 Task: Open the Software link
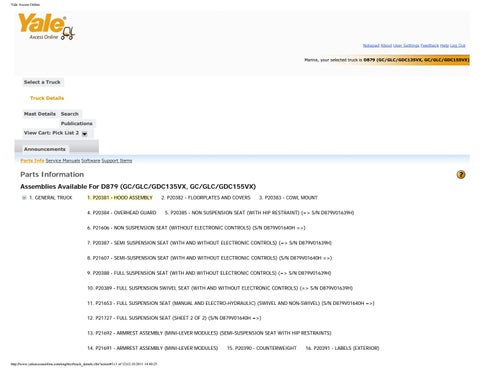(x=91, y=161)
